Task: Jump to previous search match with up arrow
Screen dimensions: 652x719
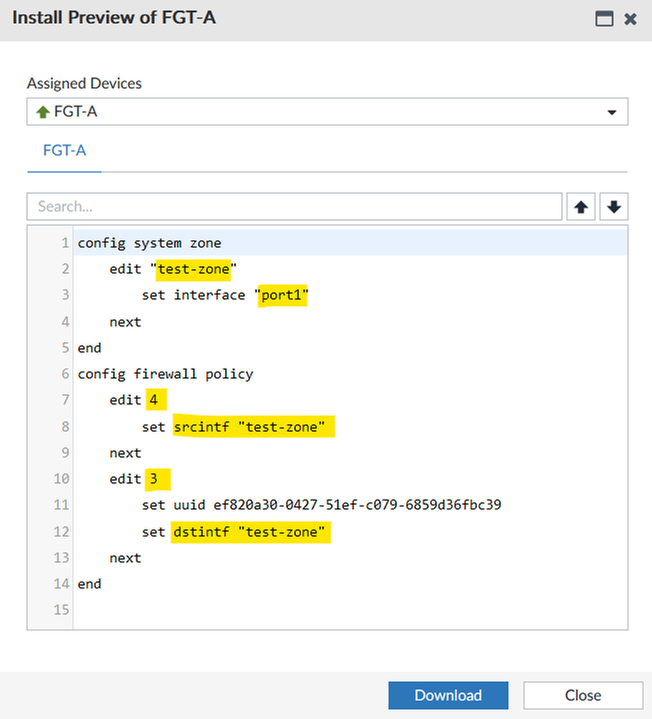Action: [x=580, y=207]
